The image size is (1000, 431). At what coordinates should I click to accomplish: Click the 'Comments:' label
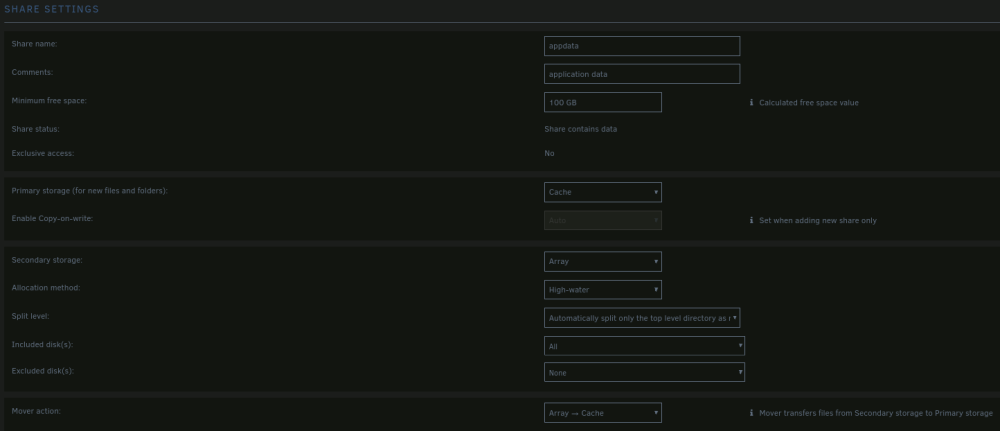(x=32, y=72)
